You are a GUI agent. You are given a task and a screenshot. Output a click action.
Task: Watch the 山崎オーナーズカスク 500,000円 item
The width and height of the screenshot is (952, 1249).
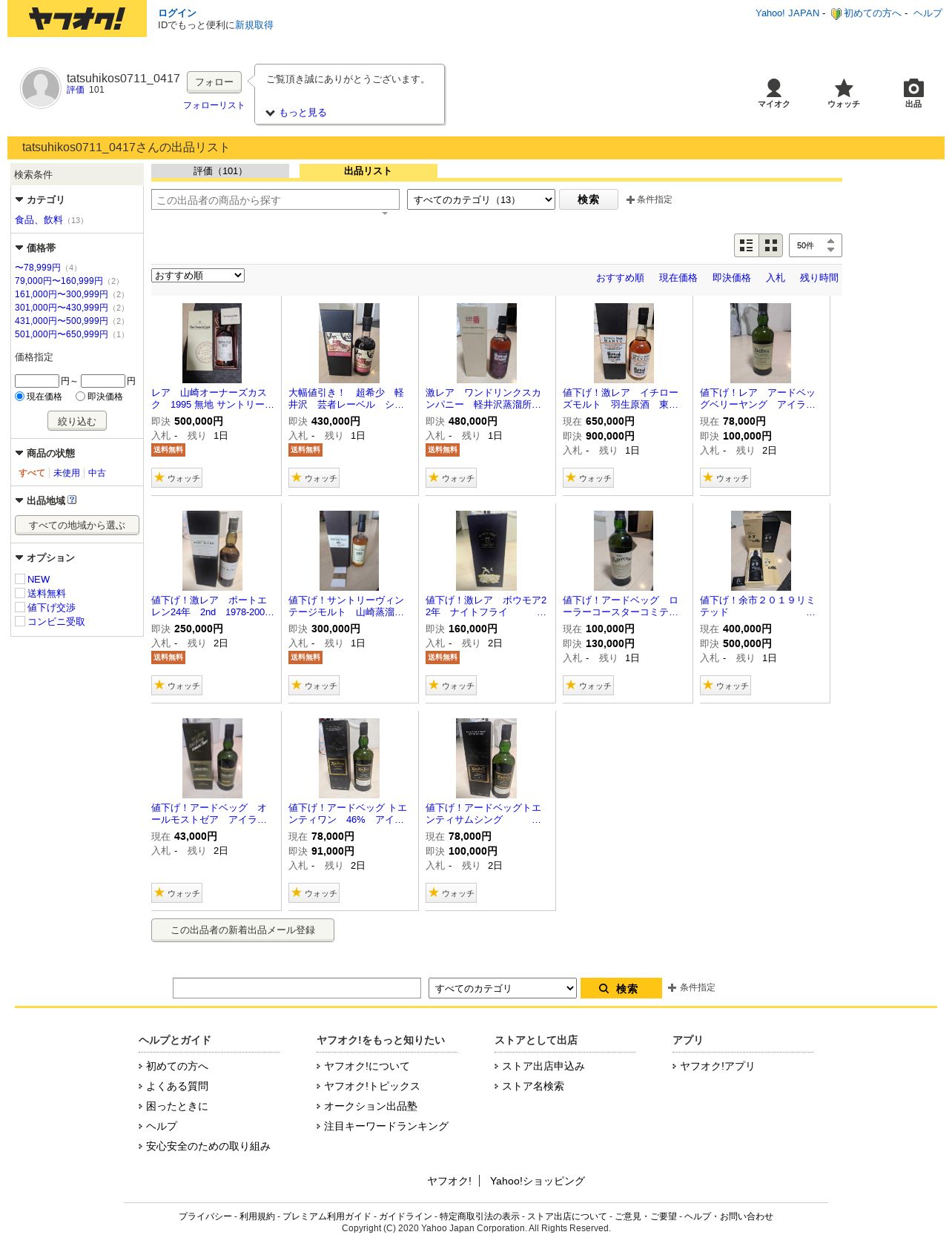tap(176, 478)
